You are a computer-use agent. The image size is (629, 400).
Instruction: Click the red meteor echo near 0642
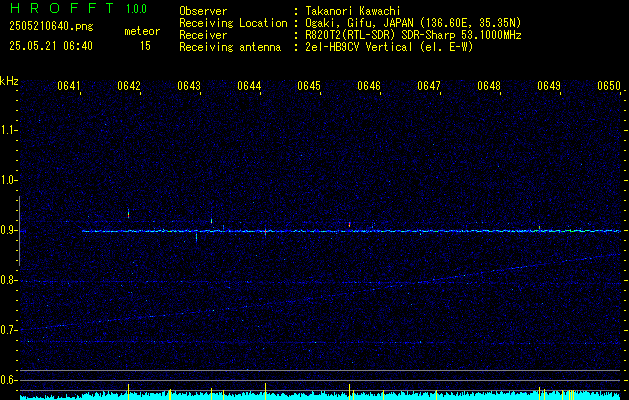pos(128,213)
